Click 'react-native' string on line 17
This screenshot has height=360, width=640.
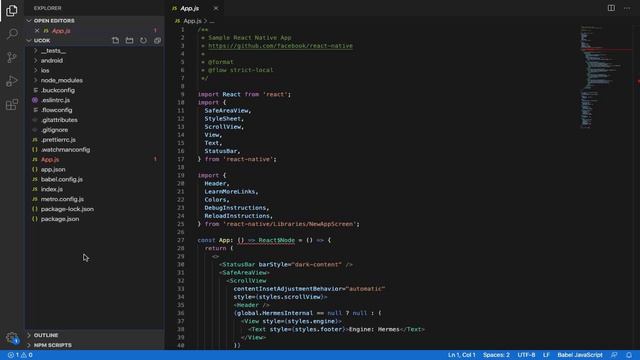click(248, 159)
